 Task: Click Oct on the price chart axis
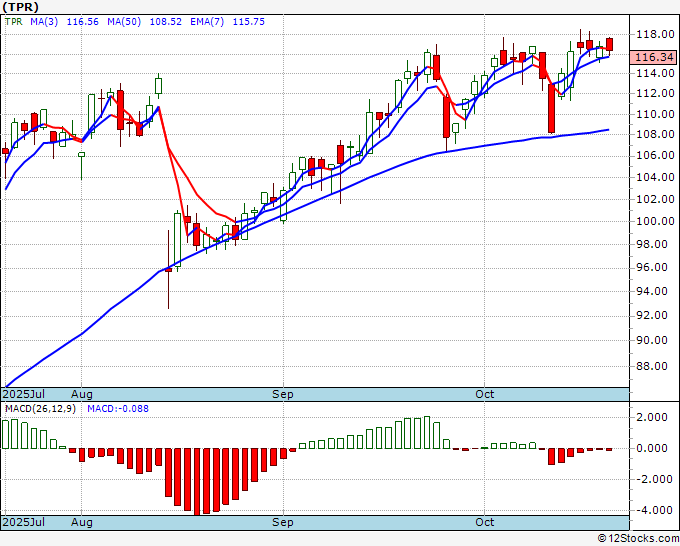pos(484,394)
